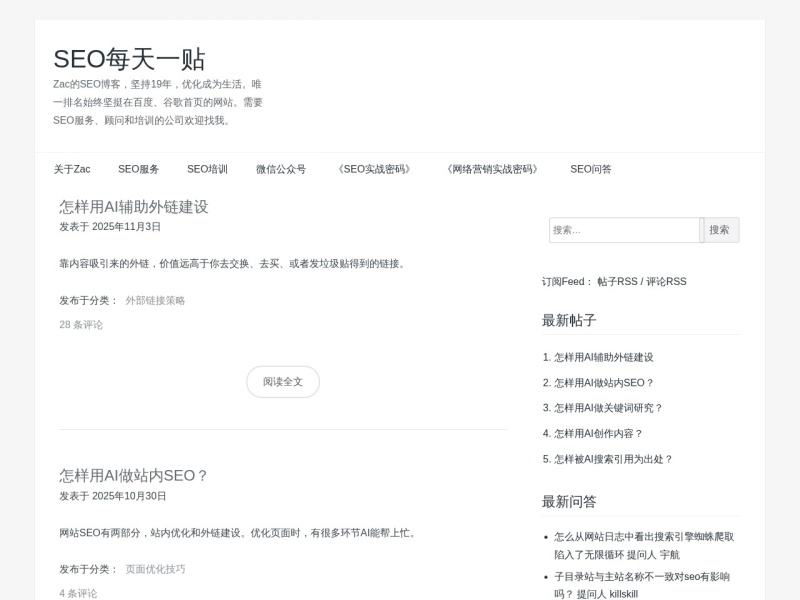Click the excerpt starting 靠内容吸引来的外链
The height and width of the screenshot is (600, 800).
233,264
